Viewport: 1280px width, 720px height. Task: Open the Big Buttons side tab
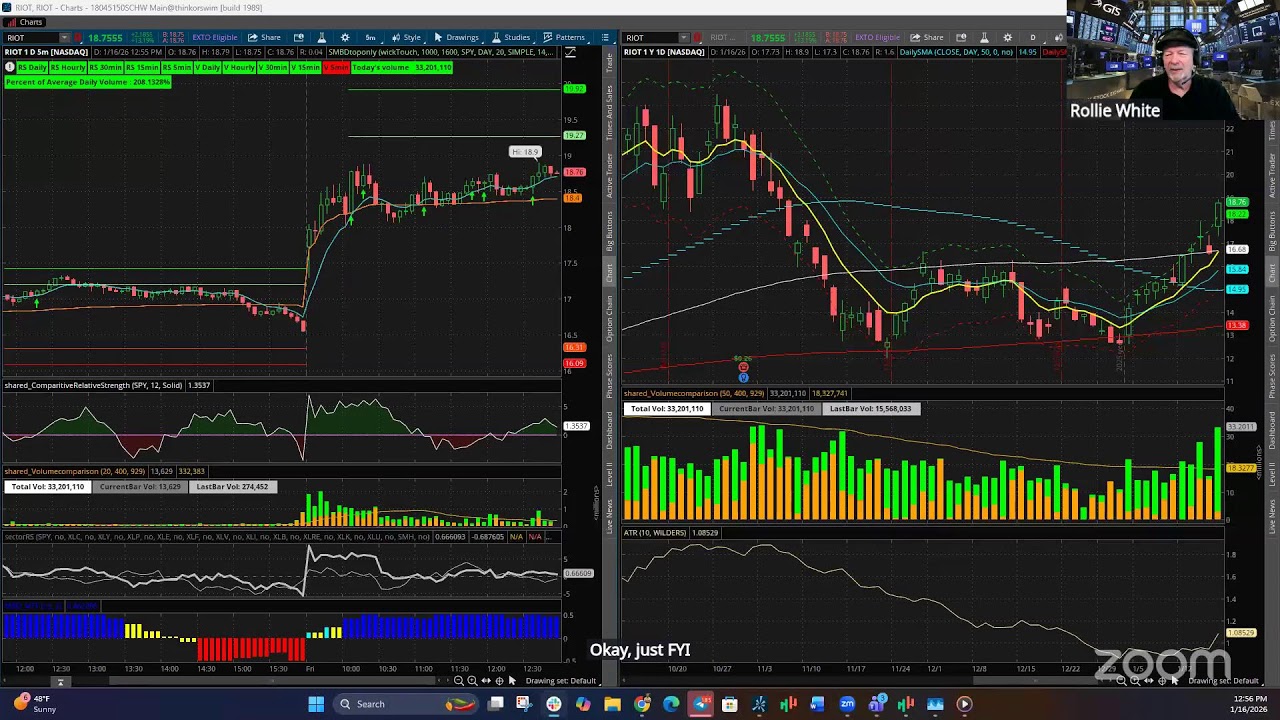pos(610,232)
